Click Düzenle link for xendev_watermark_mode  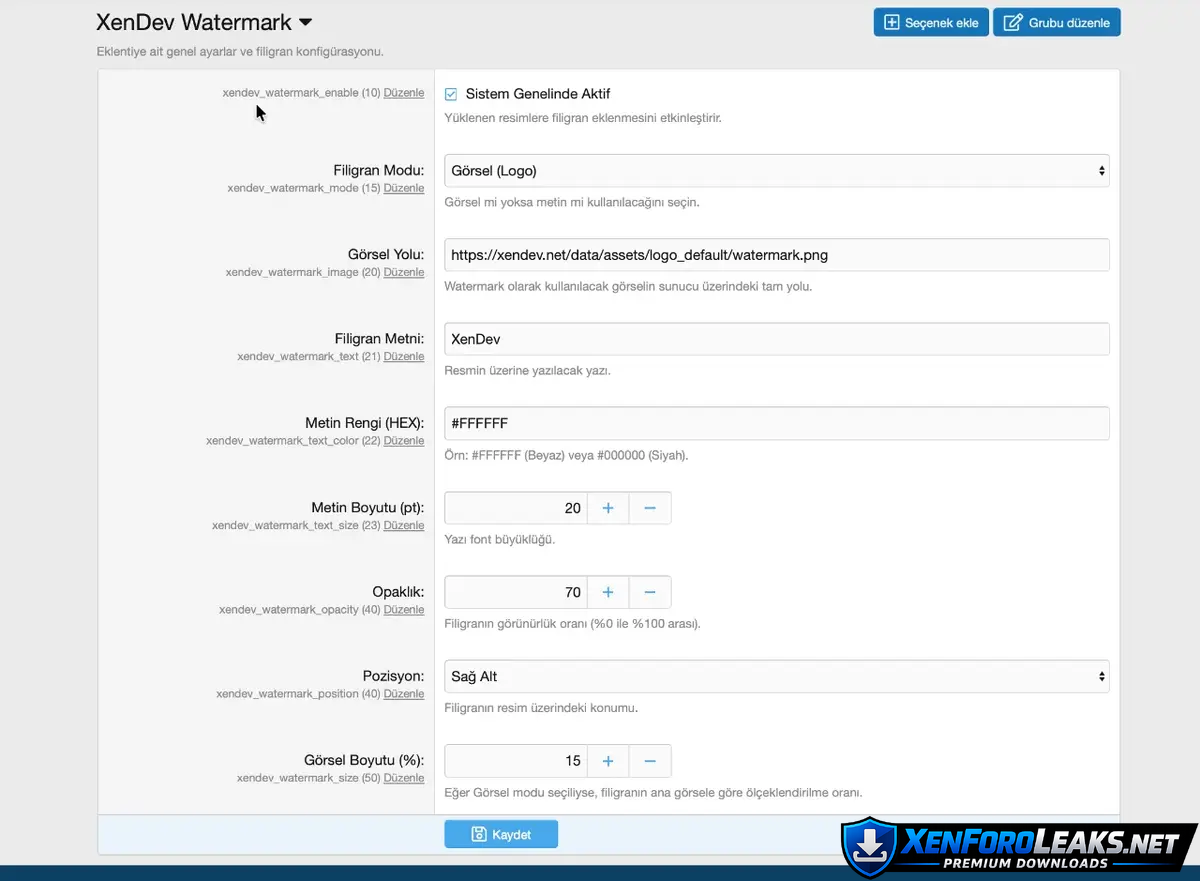404,188
